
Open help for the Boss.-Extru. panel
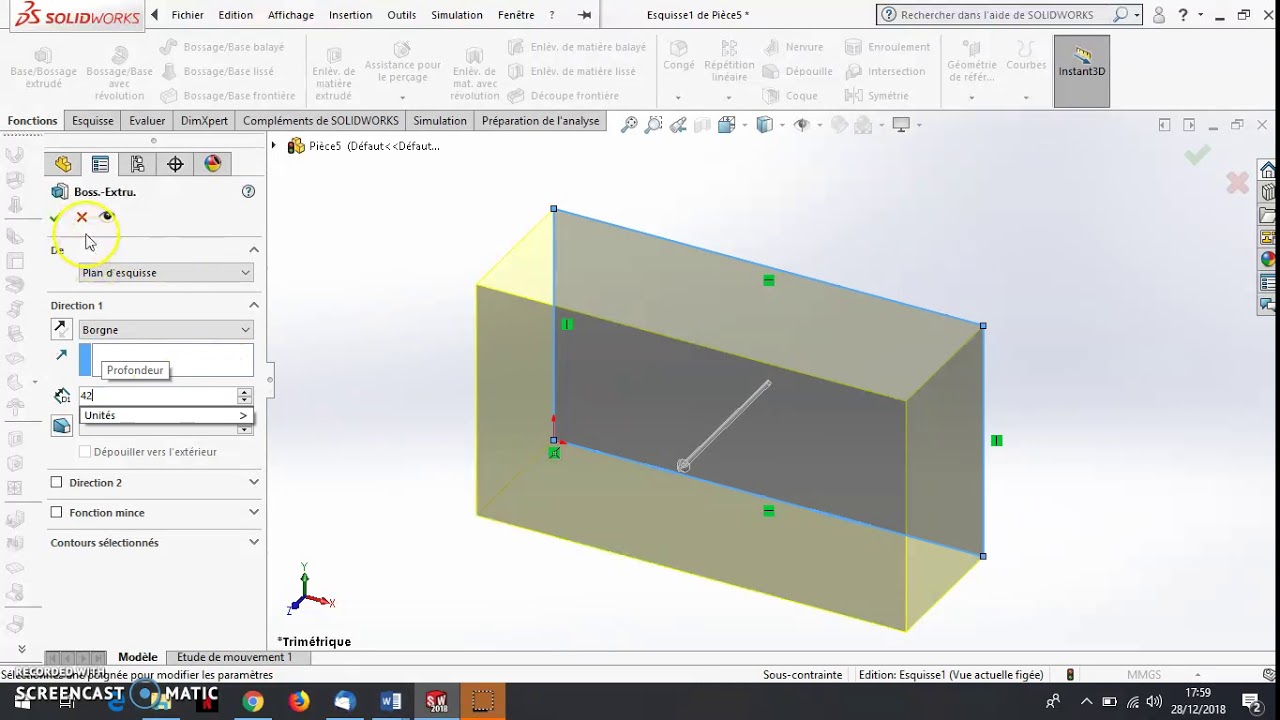248,192
